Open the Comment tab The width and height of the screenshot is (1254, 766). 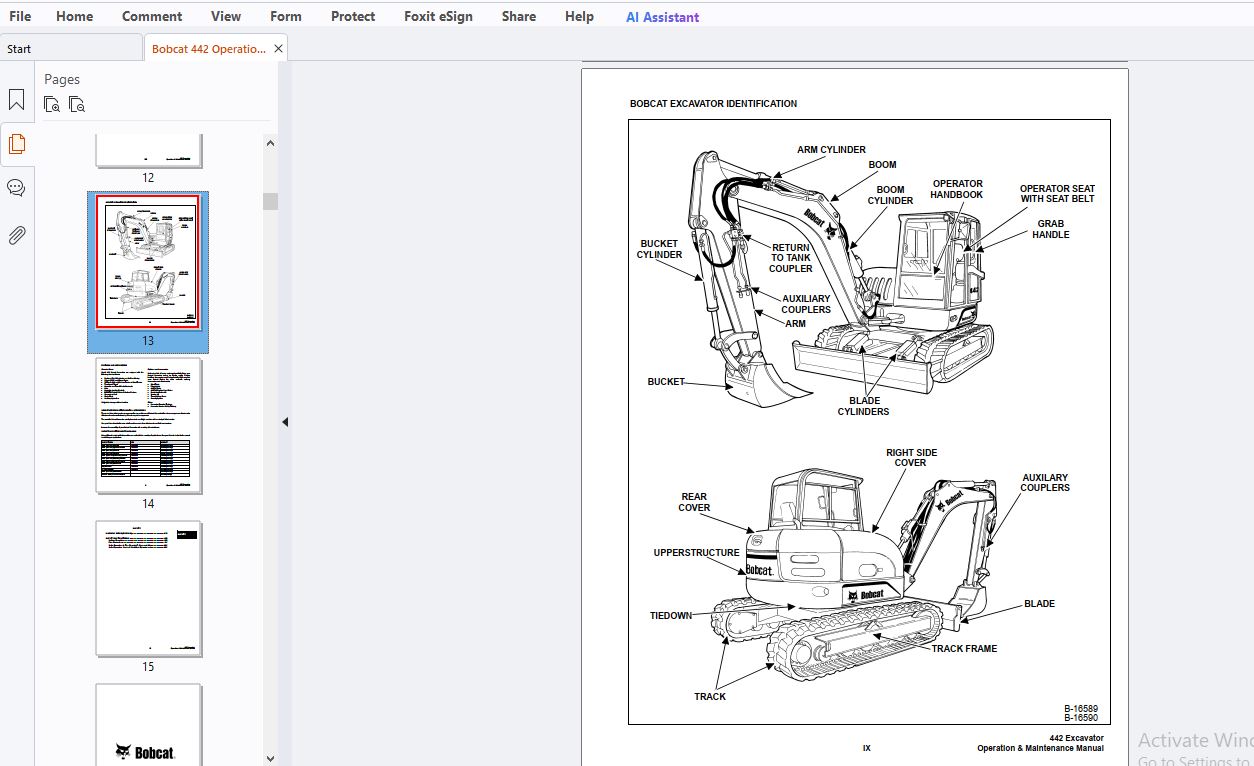(152, 16)
